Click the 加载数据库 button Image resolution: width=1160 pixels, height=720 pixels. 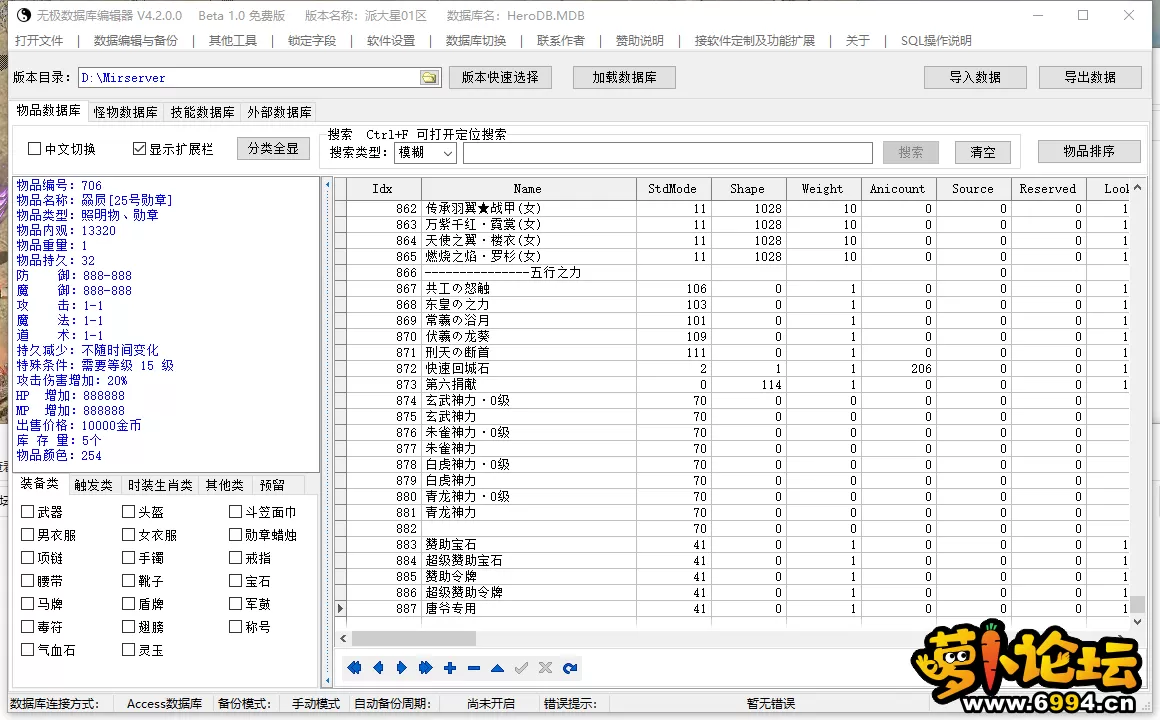tap(624, 78)
